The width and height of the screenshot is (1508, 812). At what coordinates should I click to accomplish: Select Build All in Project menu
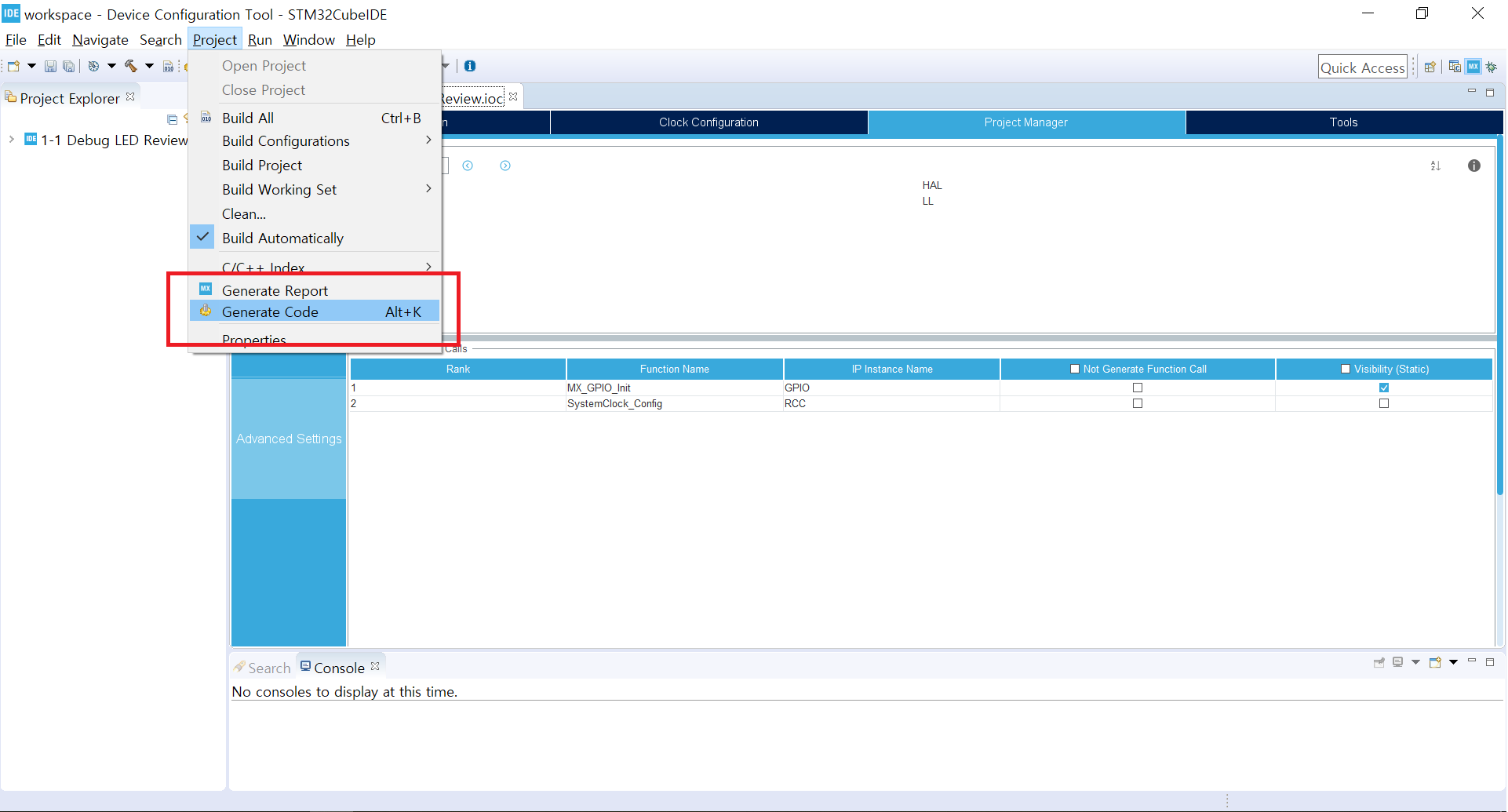315,118
